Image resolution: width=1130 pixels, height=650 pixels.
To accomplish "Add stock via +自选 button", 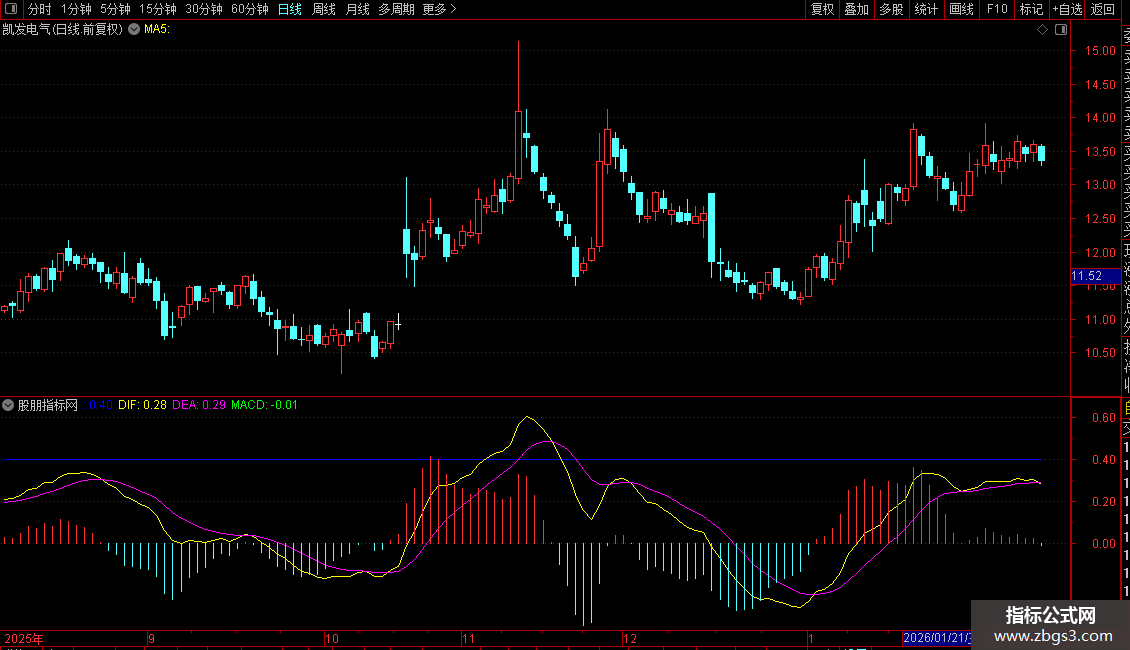I will tap(1066, 10).
